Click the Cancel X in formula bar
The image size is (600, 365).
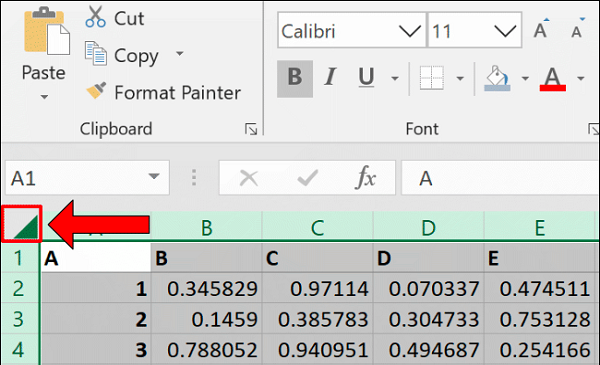click(x=249, y=178)
